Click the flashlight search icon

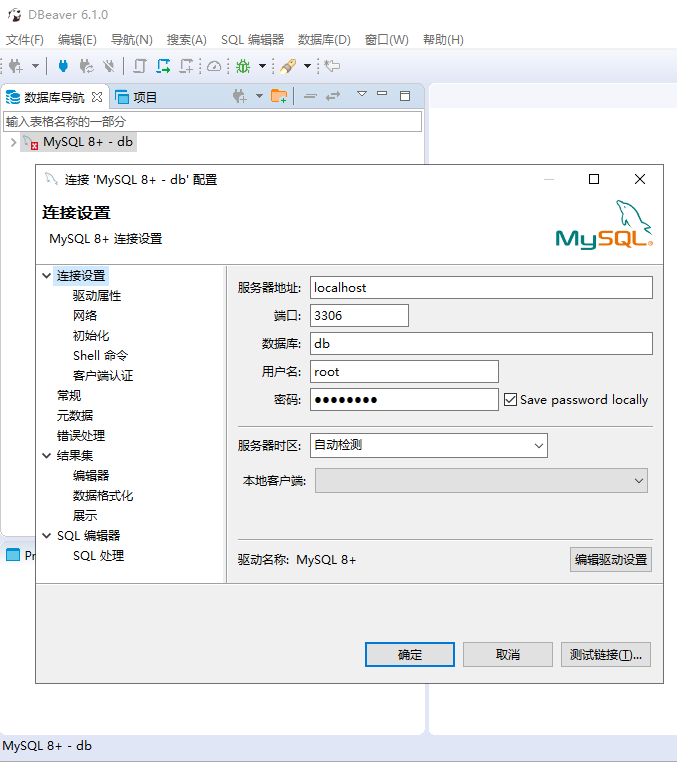288,66
